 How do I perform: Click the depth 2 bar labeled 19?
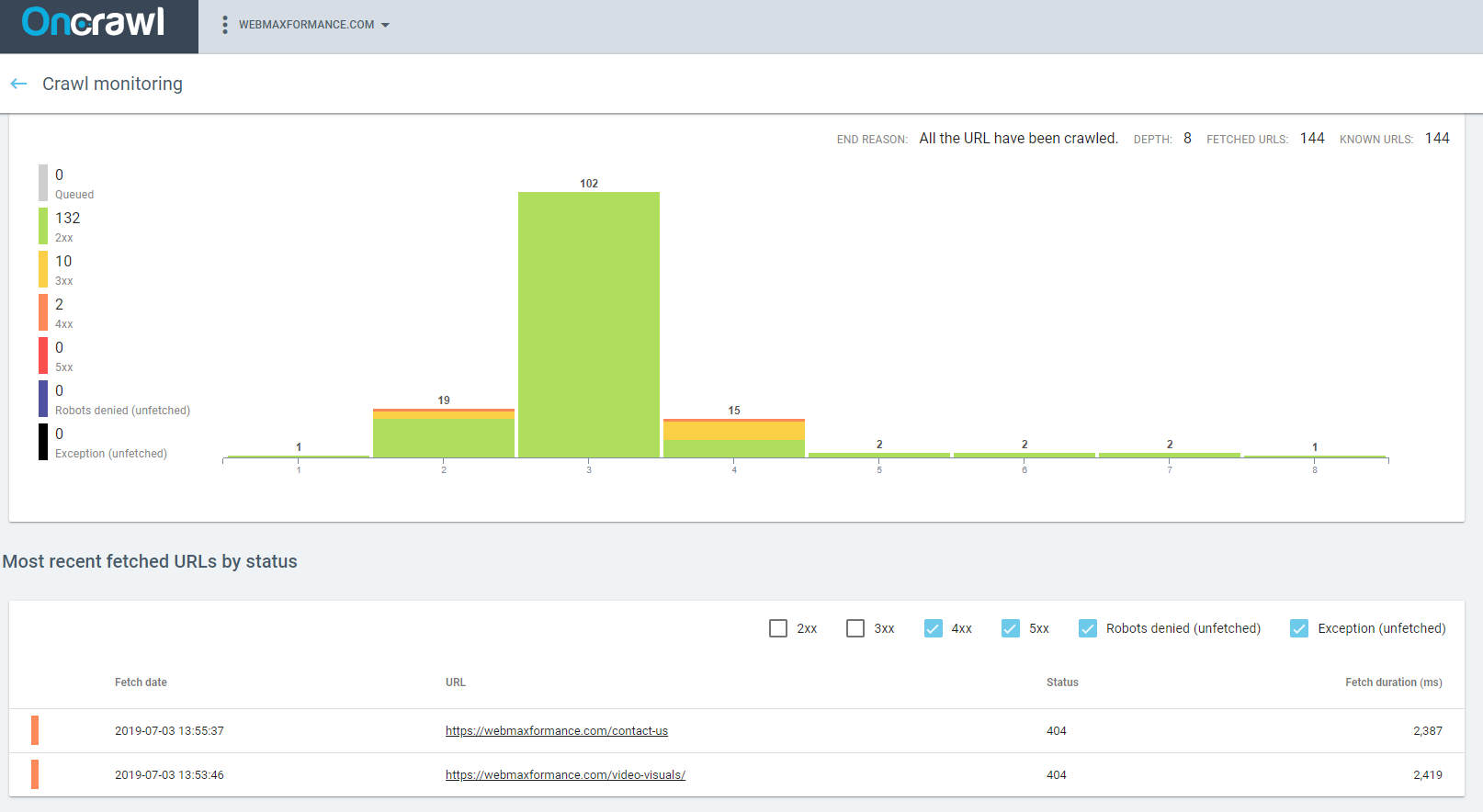coord(444,433)
